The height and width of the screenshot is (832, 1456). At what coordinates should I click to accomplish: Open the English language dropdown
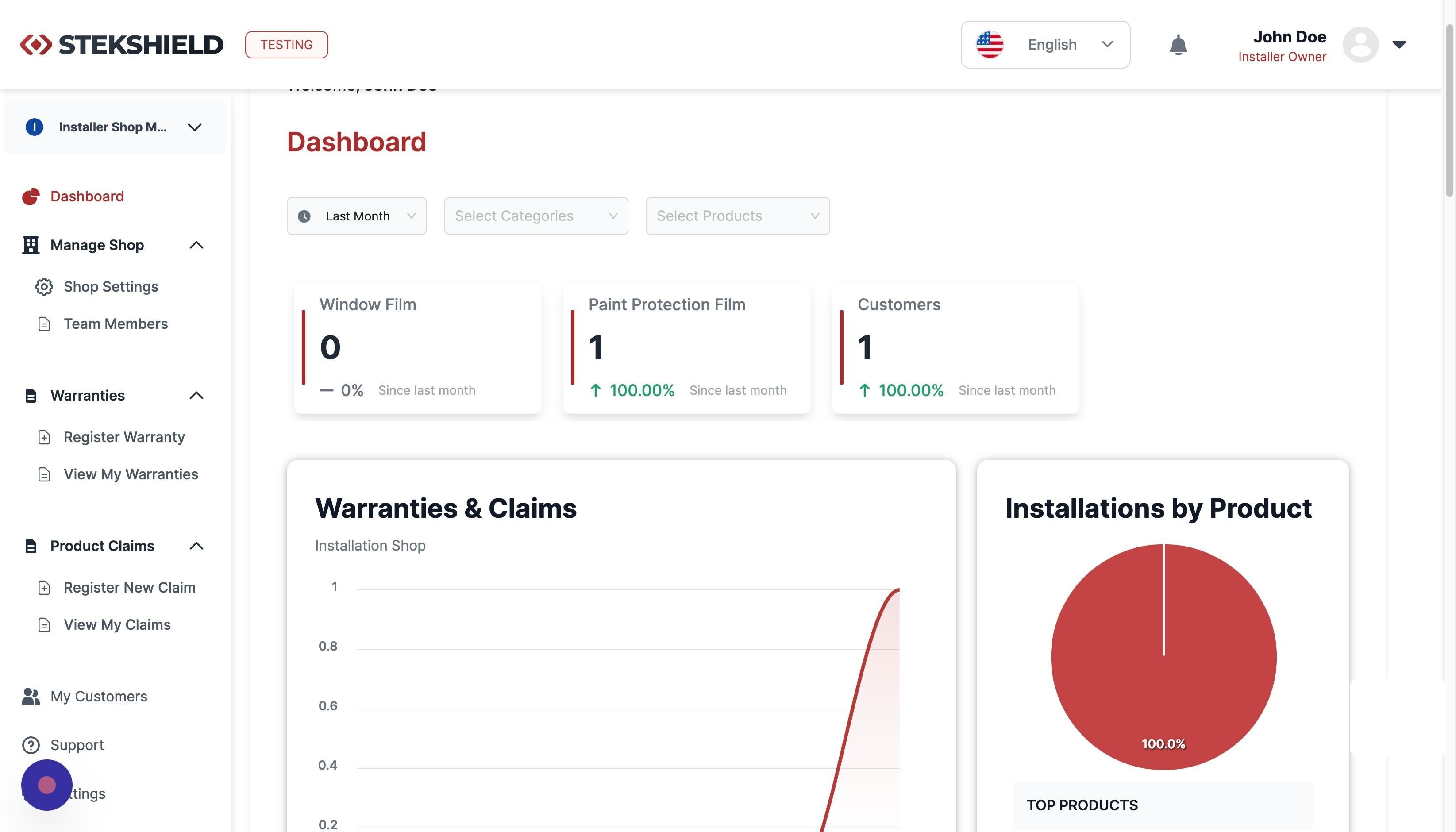1045,45
